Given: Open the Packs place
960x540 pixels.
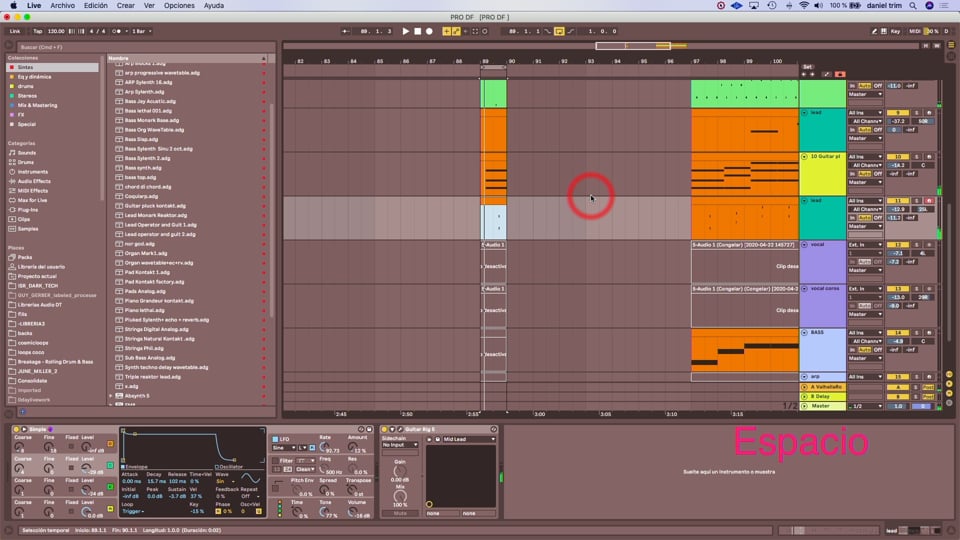Looking at the screenshot, I should point(24,257).
